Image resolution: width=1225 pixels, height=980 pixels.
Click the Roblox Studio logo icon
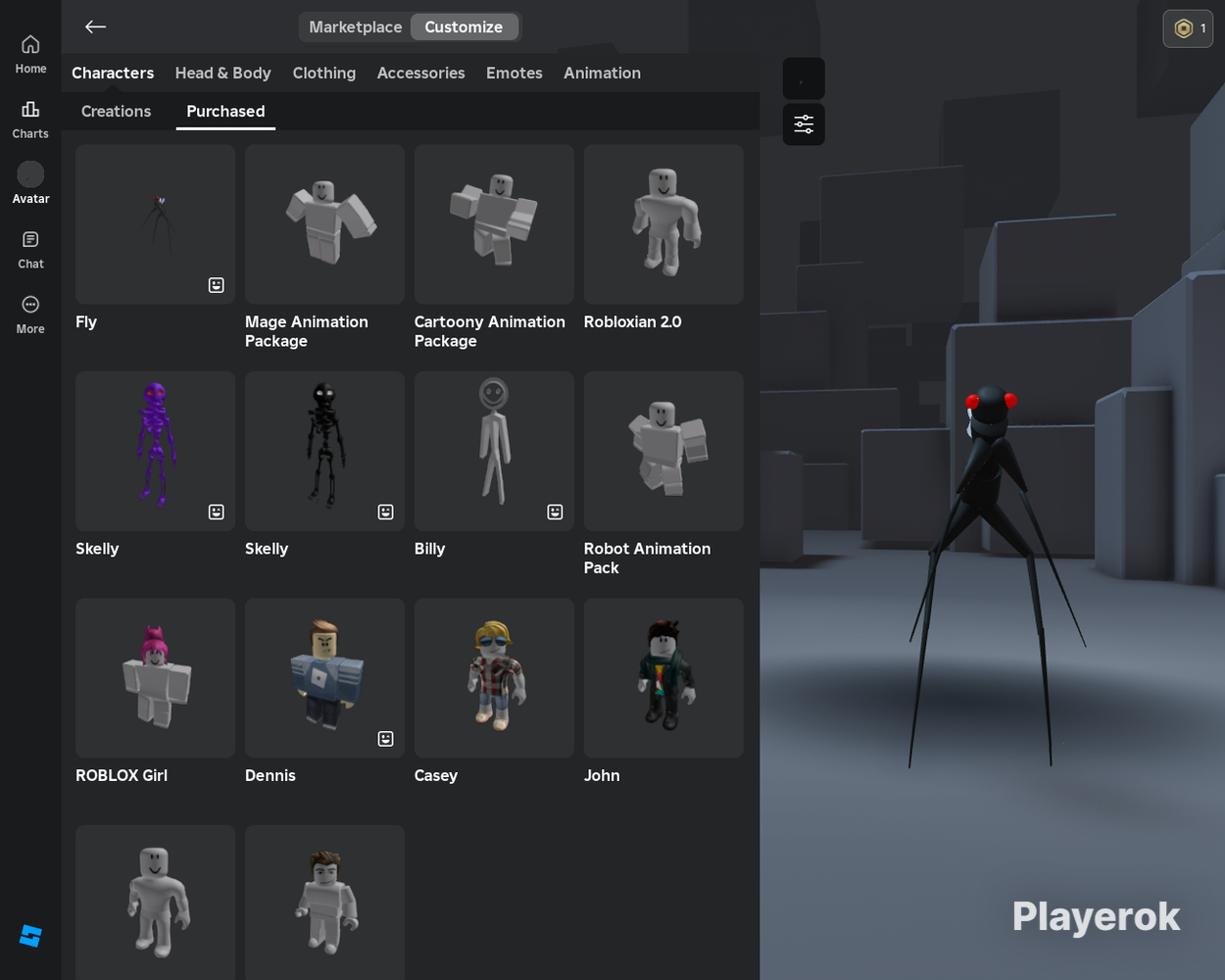(x=30, y=936)
